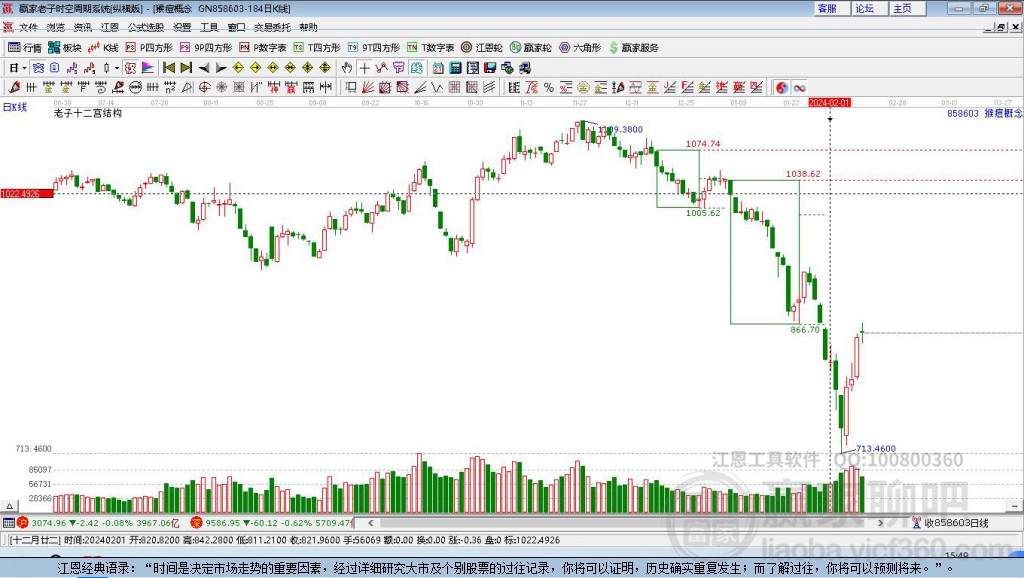Open the 帮助 menu

(x=308, y=27)
